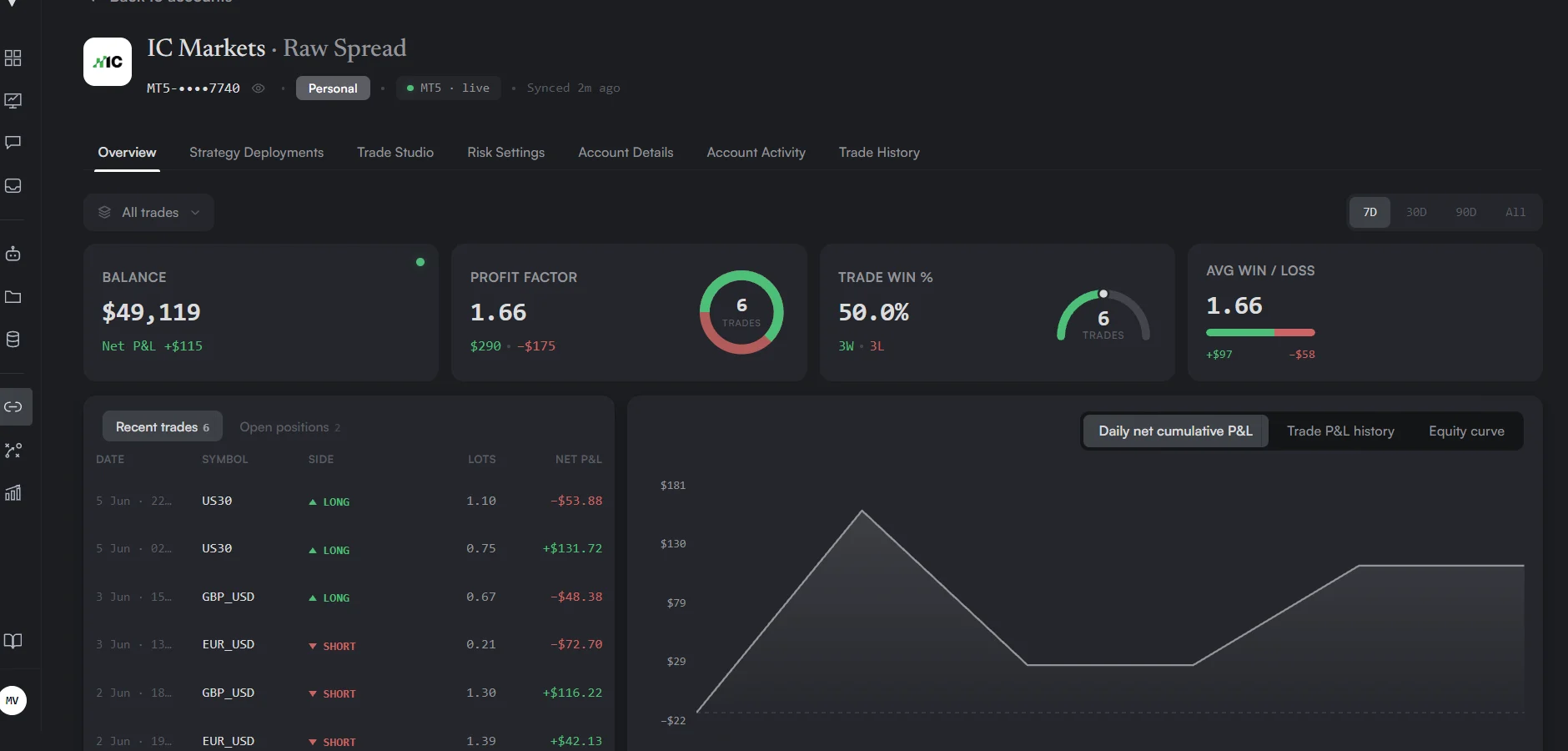
Task: Select Daily net cumulative P&L chart
Action: (x=1175, y=431)
